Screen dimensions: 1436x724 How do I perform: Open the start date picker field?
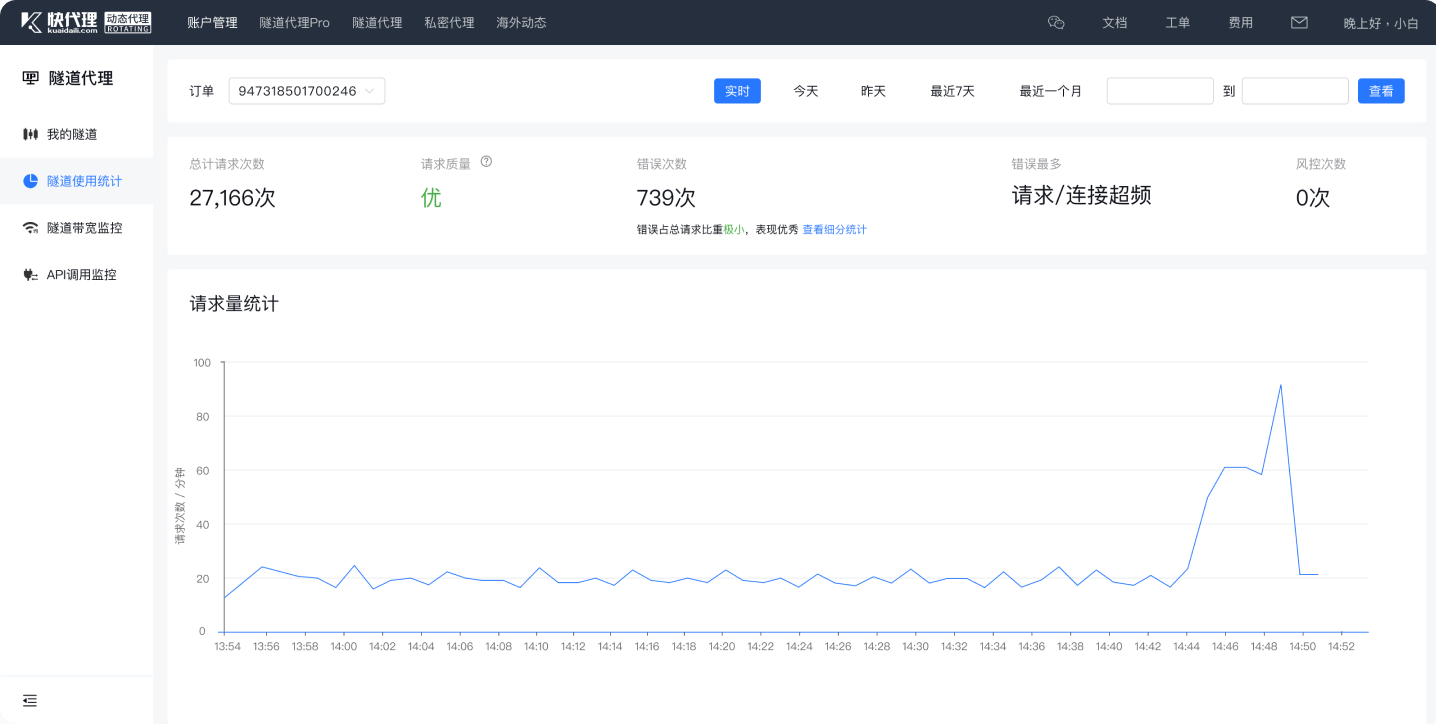[x=1160, y=90]
